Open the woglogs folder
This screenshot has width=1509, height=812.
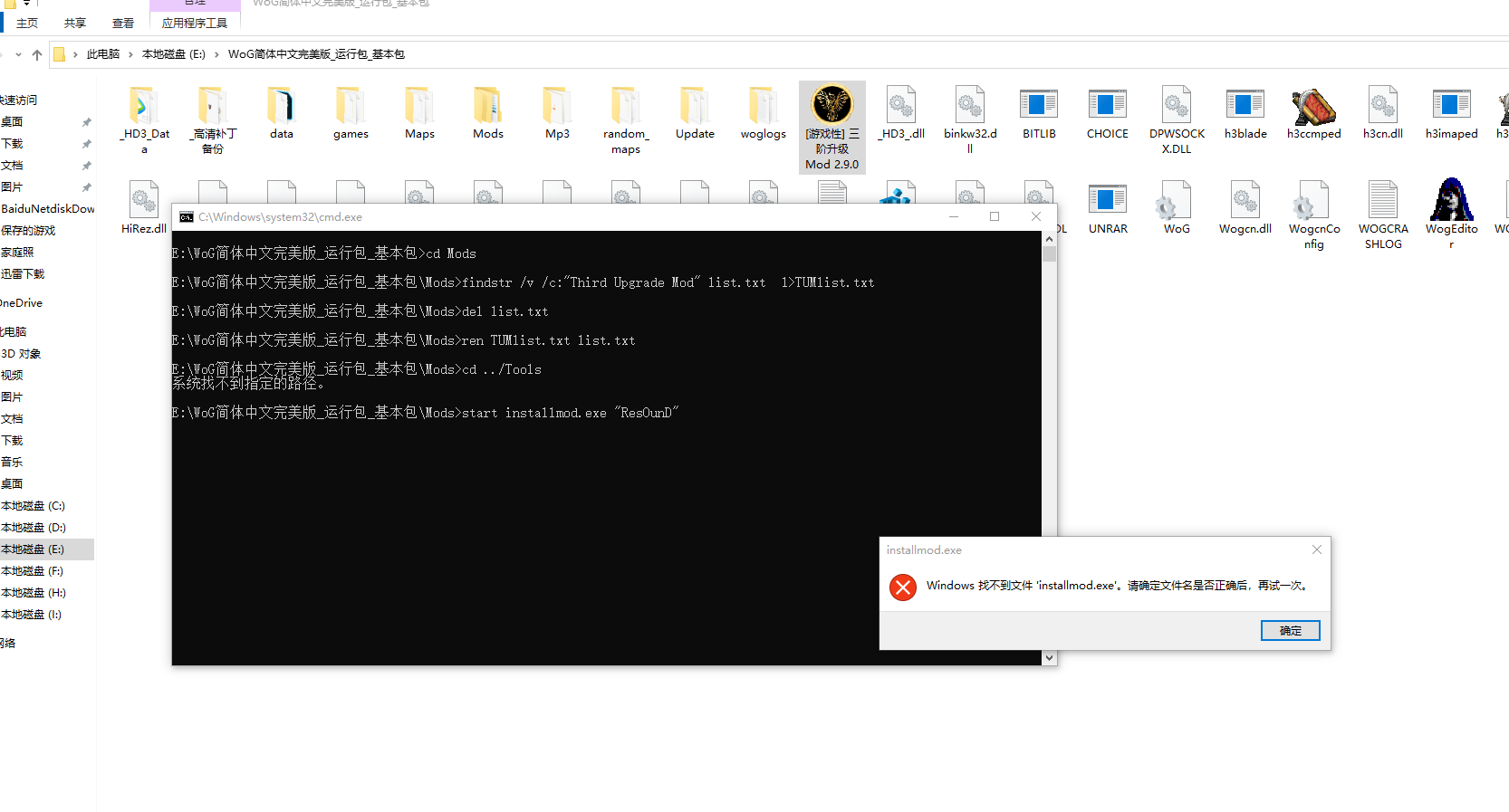(x=764, y=113)
